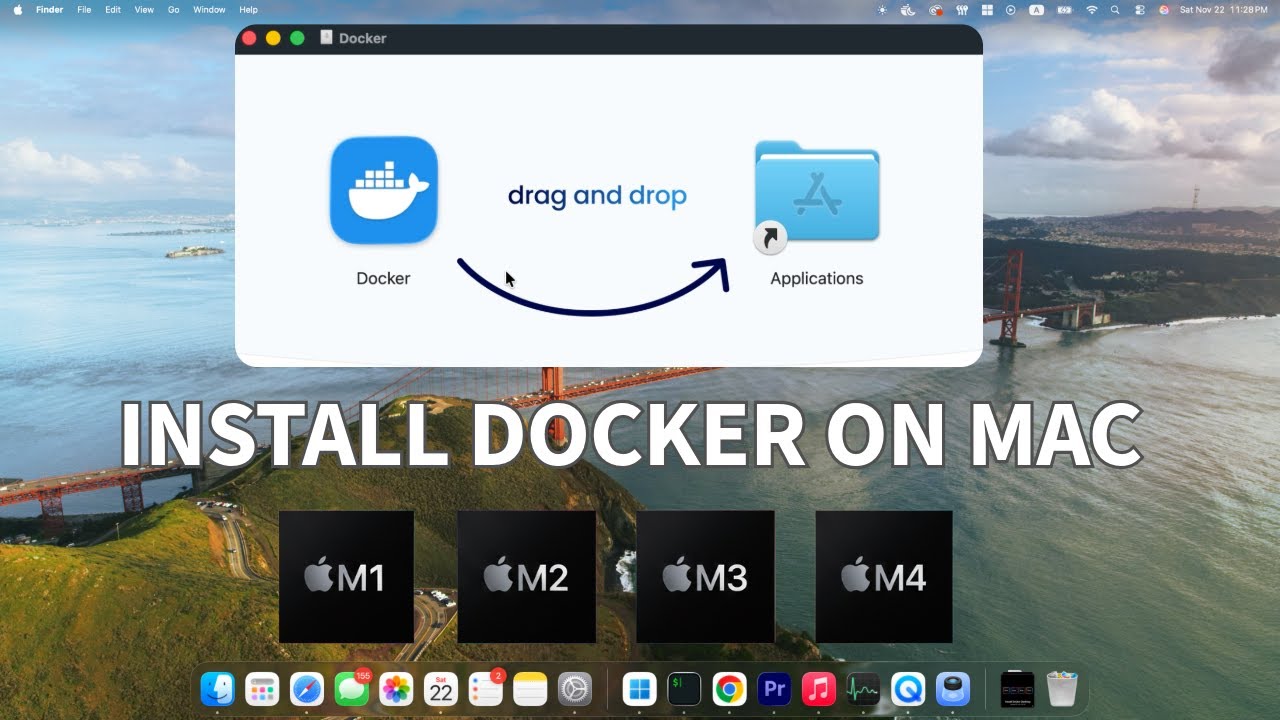1280x720 pixels.
Task: Open Adobe Premiere Pro in dock
Action: pyautogui.click(x=774, y=689)
